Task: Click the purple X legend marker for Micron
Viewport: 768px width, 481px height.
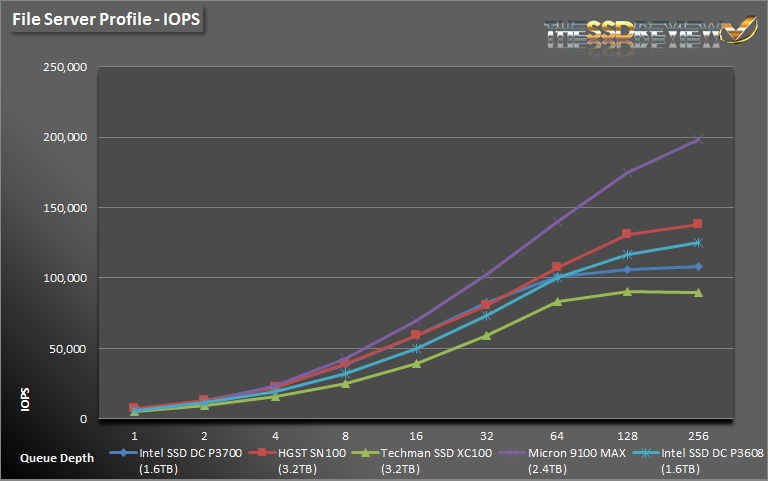Action: [512, 453]
